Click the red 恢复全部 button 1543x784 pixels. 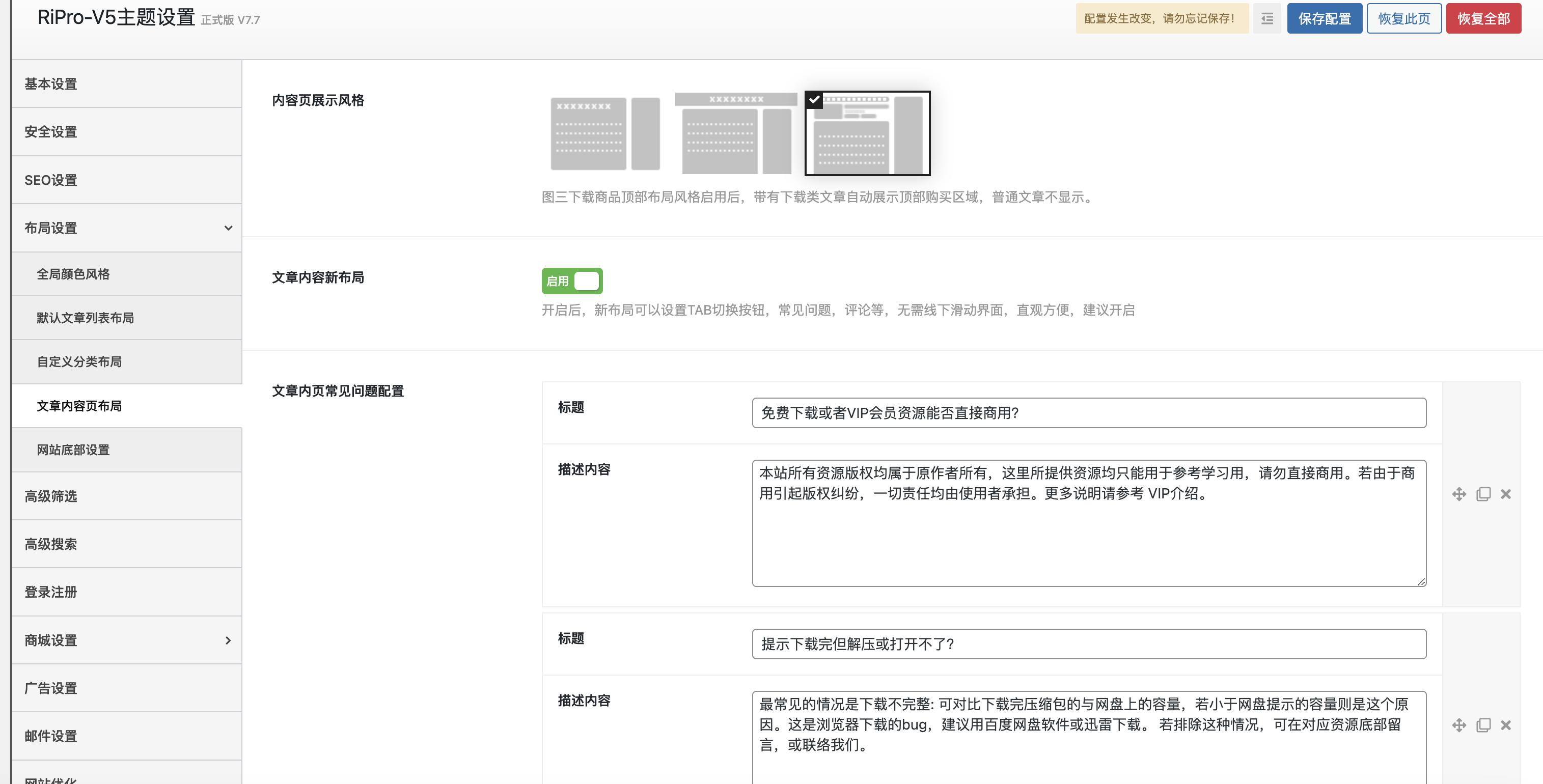click(1484, 18)
